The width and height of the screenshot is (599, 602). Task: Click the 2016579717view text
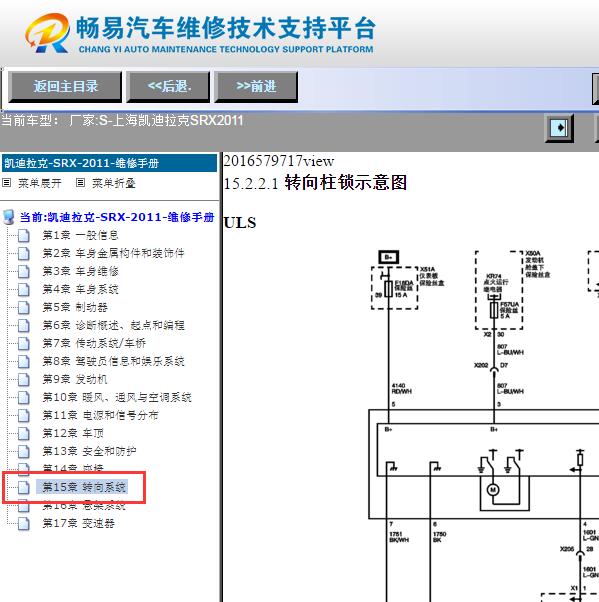tap(279, 161)
